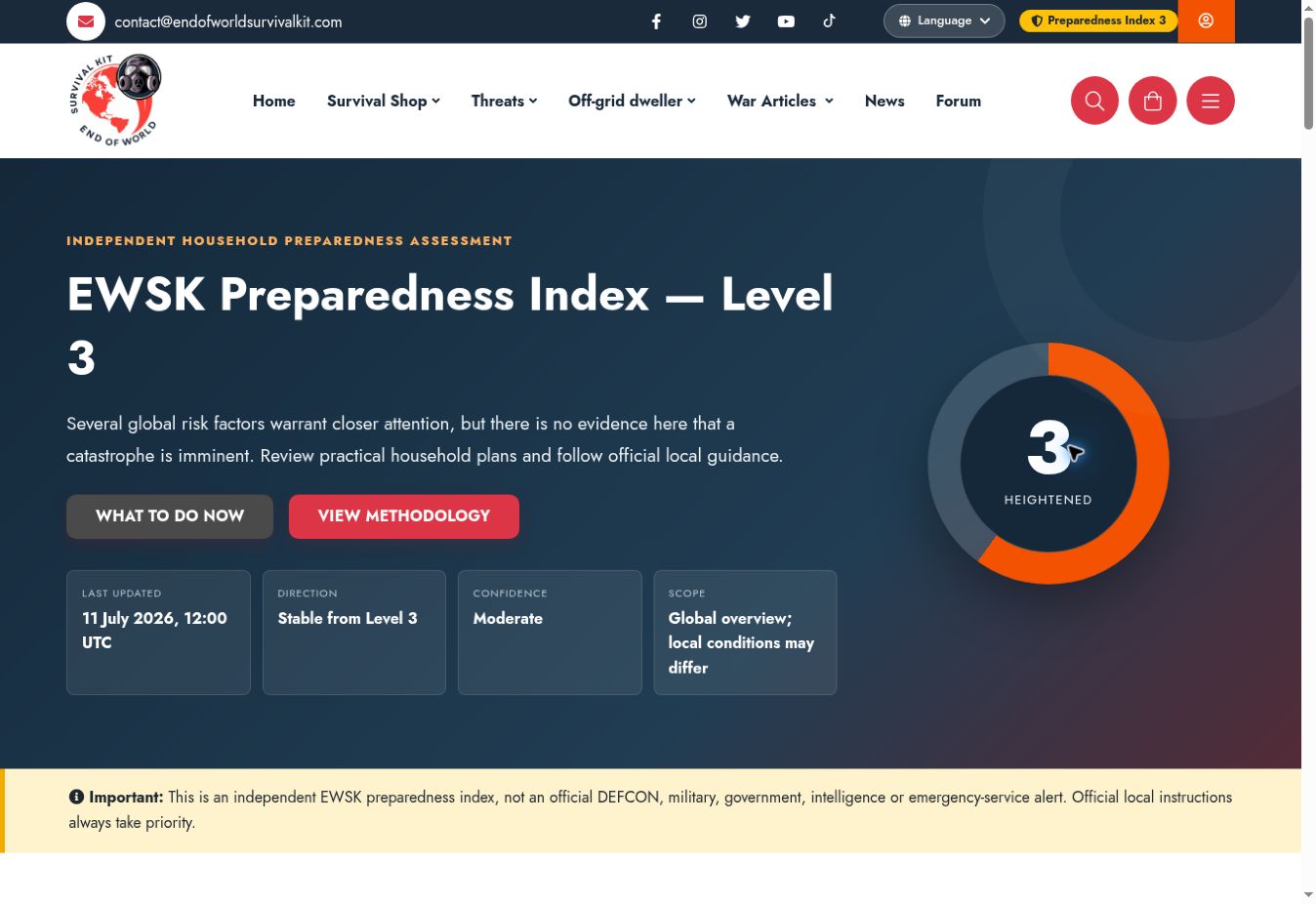Click the red envelope email icon
The image size is (1316, 904).
coord(86,21)
